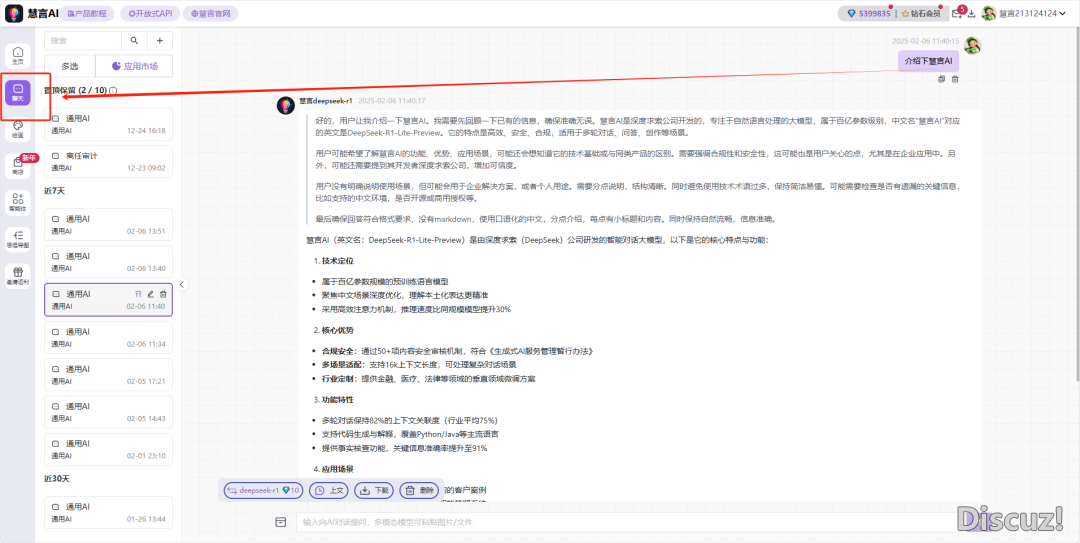Click the 置顶保留 (2 / 10) heading
Screen dimensions: 1080x543
pyautogui.click(x=76, y=90)
